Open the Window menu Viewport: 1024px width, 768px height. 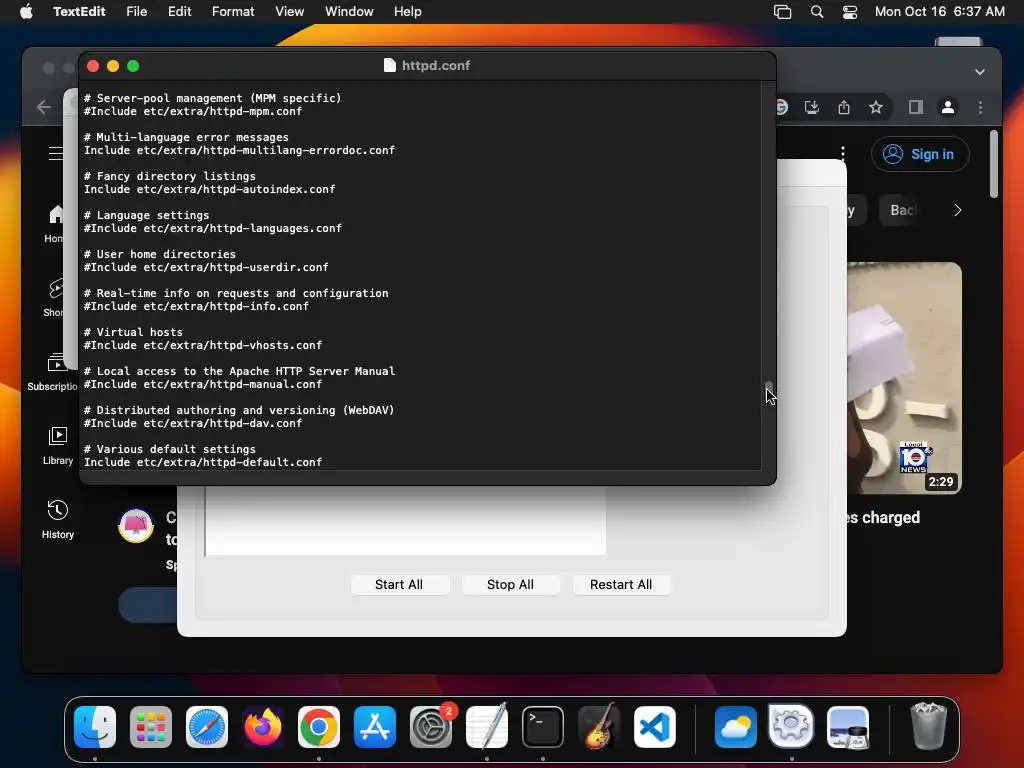coord(349,11)
